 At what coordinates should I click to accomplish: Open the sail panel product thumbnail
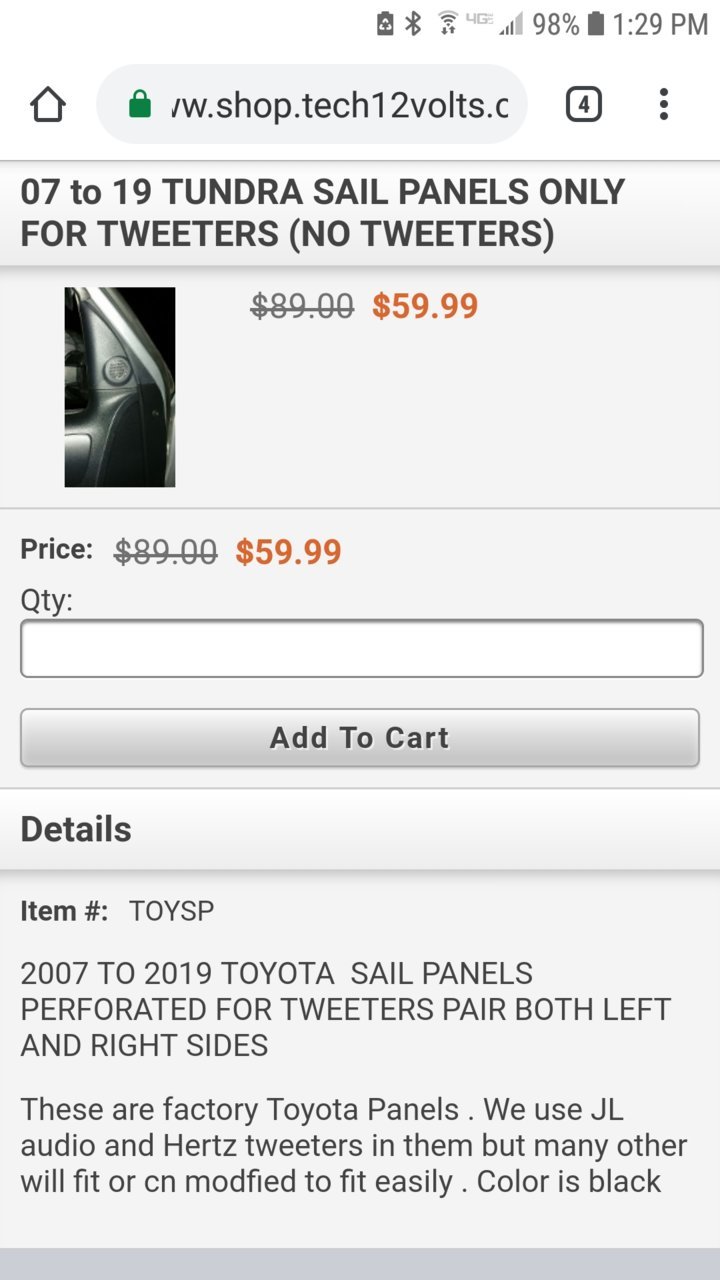click(120, 387)
